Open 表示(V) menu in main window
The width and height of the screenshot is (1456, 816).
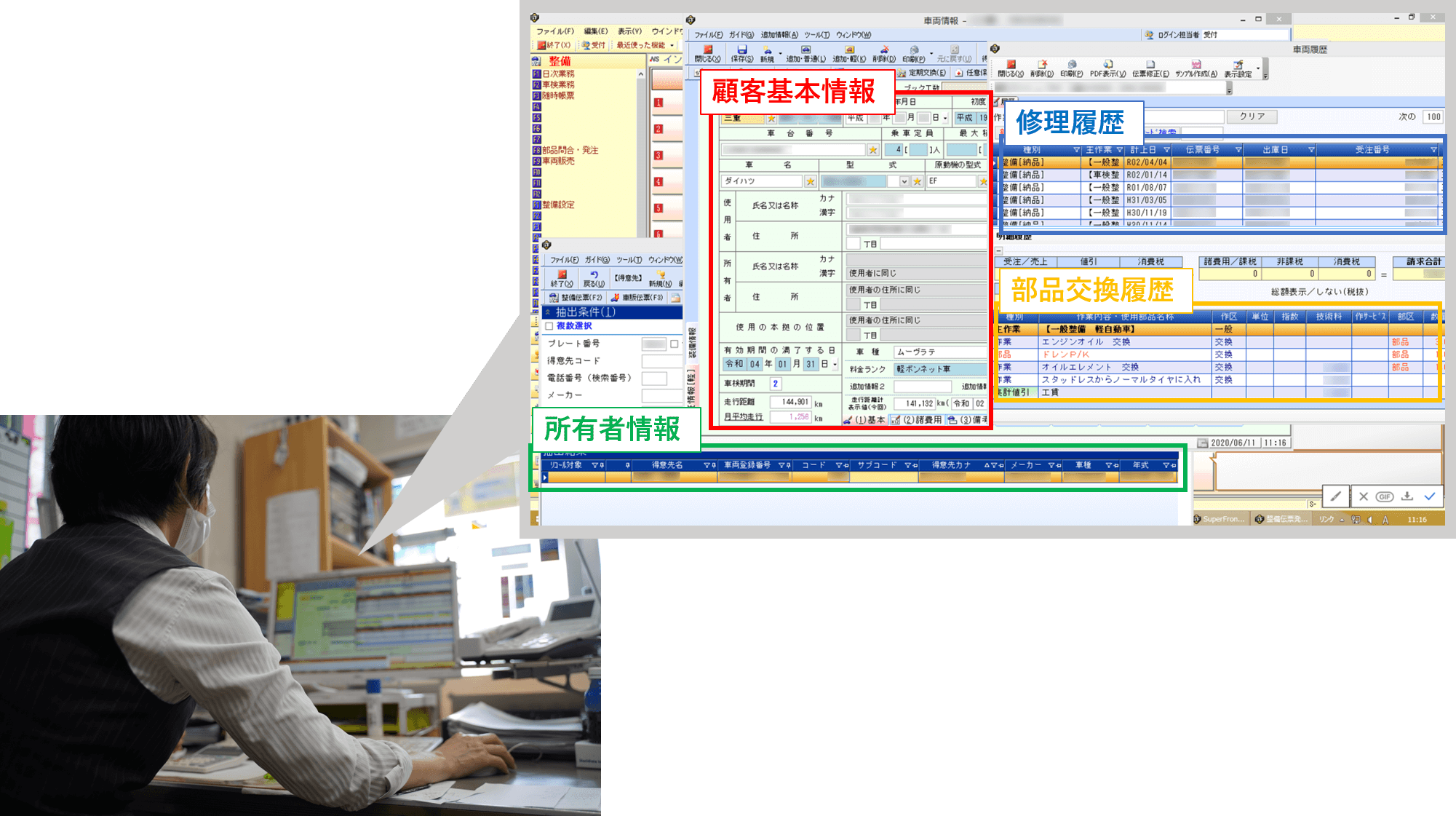pos(629,31)
